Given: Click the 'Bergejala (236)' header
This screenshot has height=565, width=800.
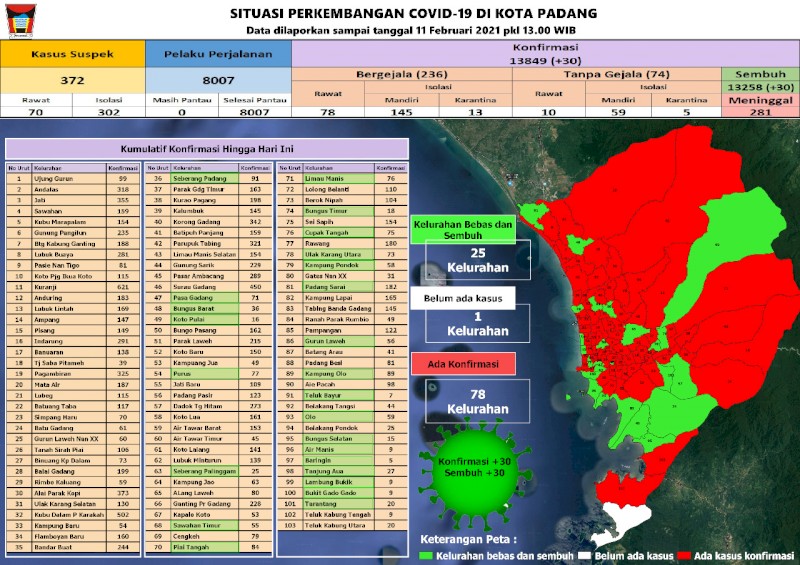Looking at the screenshot, I should tap(402, 75).
